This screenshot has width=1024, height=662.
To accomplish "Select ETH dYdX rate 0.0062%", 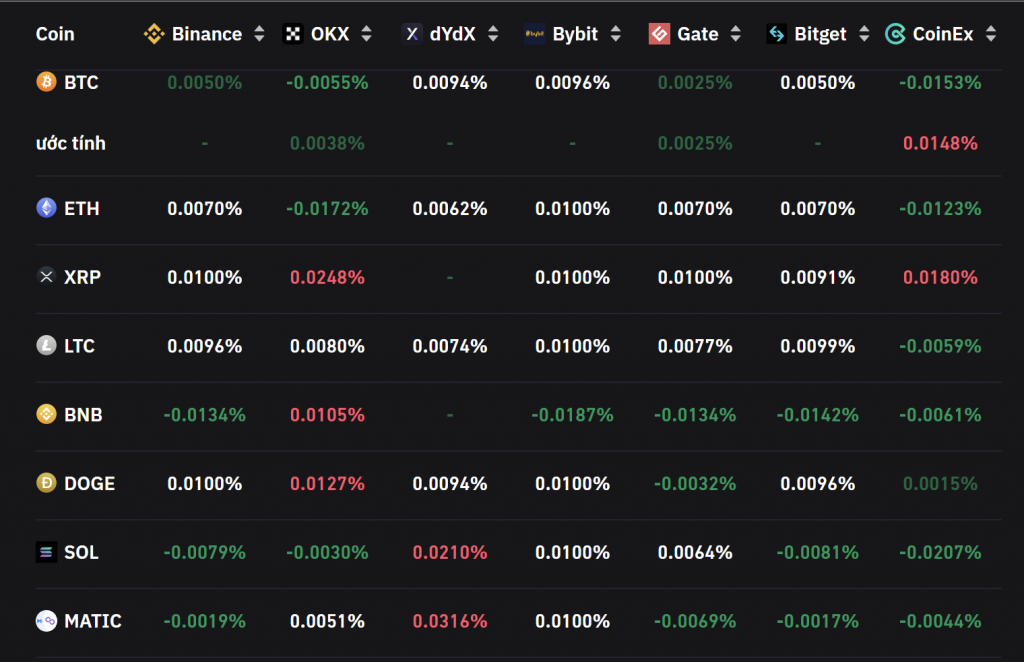I will 450,208.
